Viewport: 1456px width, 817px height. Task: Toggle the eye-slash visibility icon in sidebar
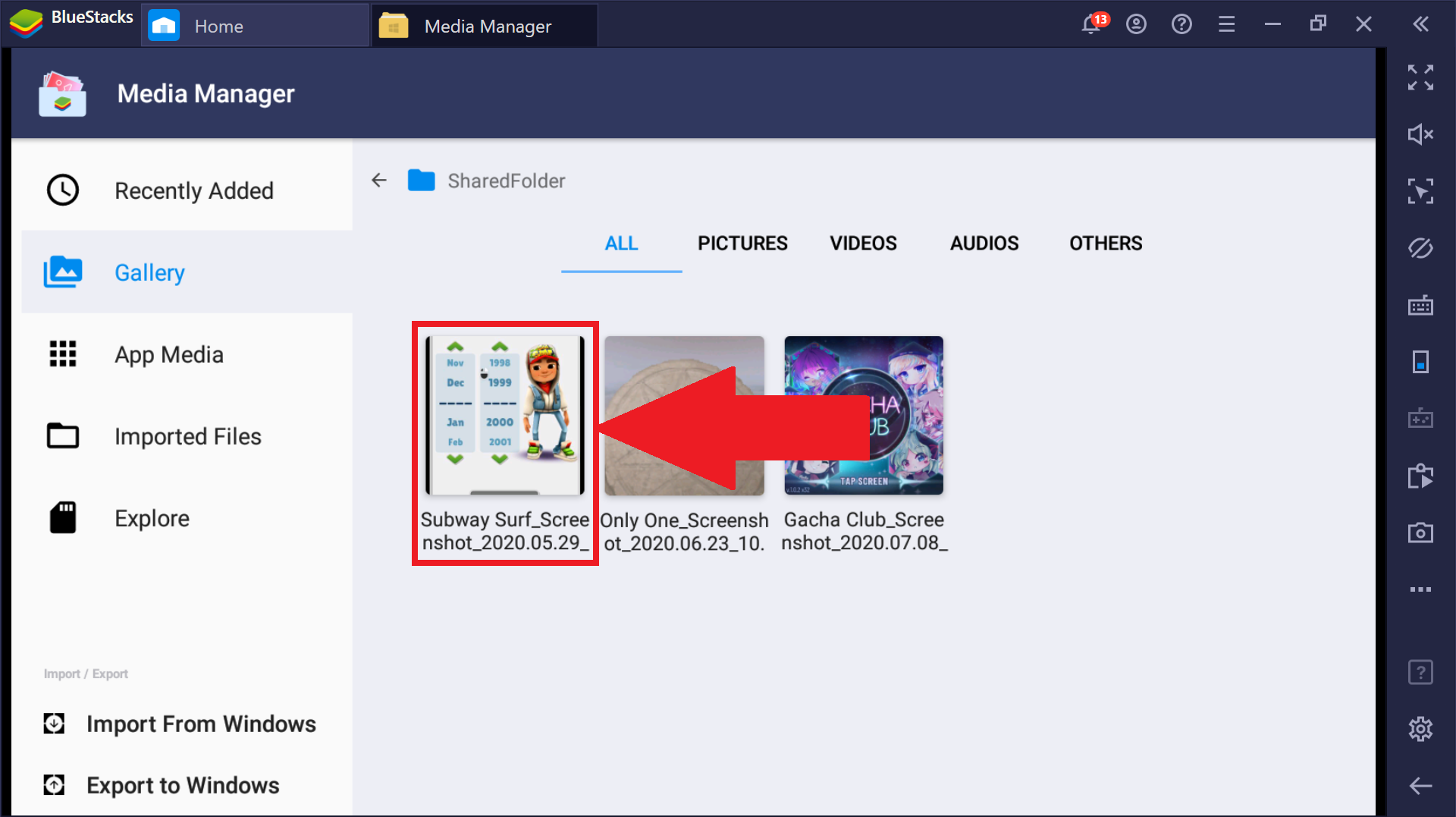click(1420, 248)
